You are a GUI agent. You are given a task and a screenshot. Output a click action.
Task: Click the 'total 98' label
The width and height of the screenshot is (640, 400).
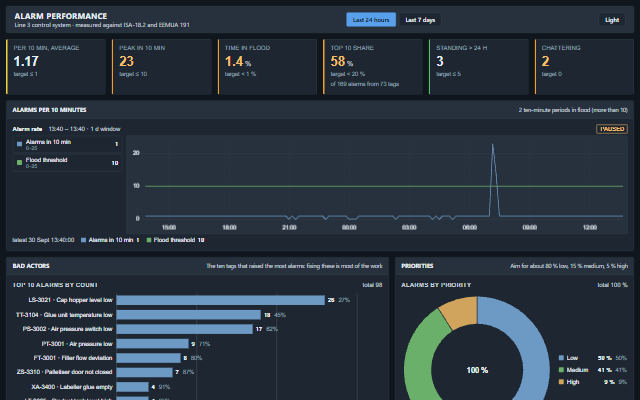tap(372, 285)
